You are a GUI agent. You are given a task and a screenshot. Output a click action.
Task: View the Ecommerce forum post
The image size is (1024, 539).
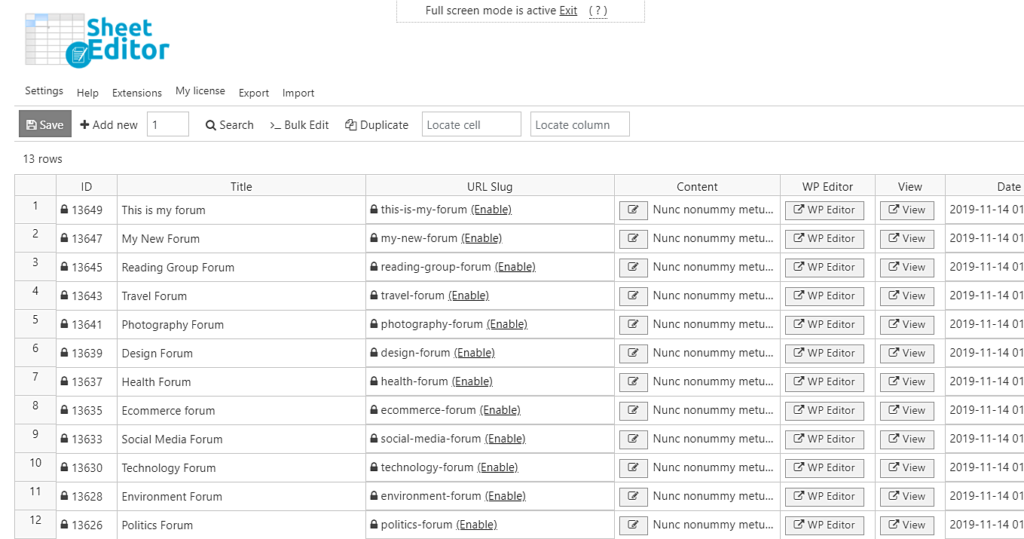click(x=906, y=411)
